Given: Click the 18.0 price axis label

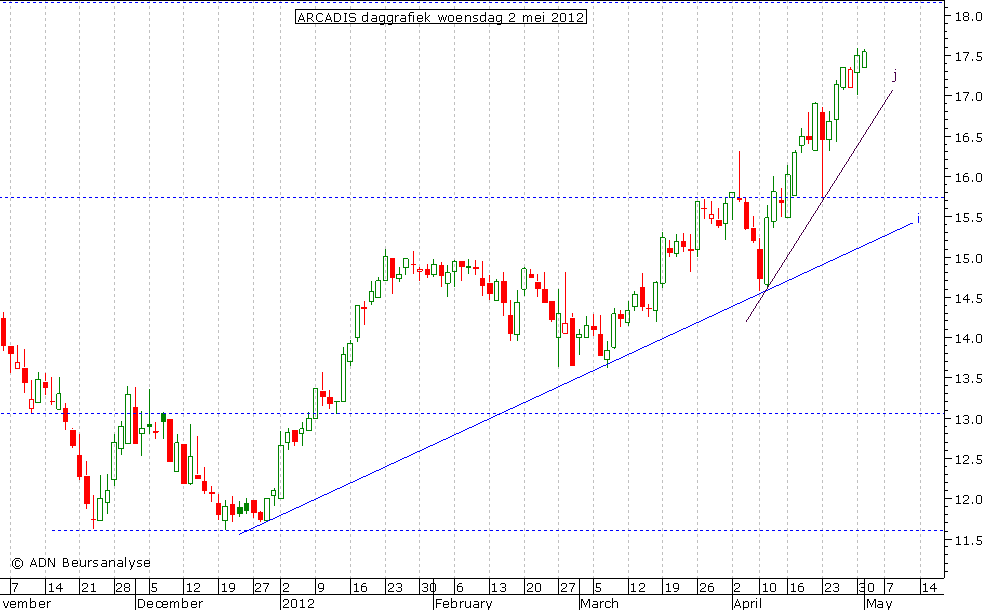Looking at the screenshot, I should [968, 17].
